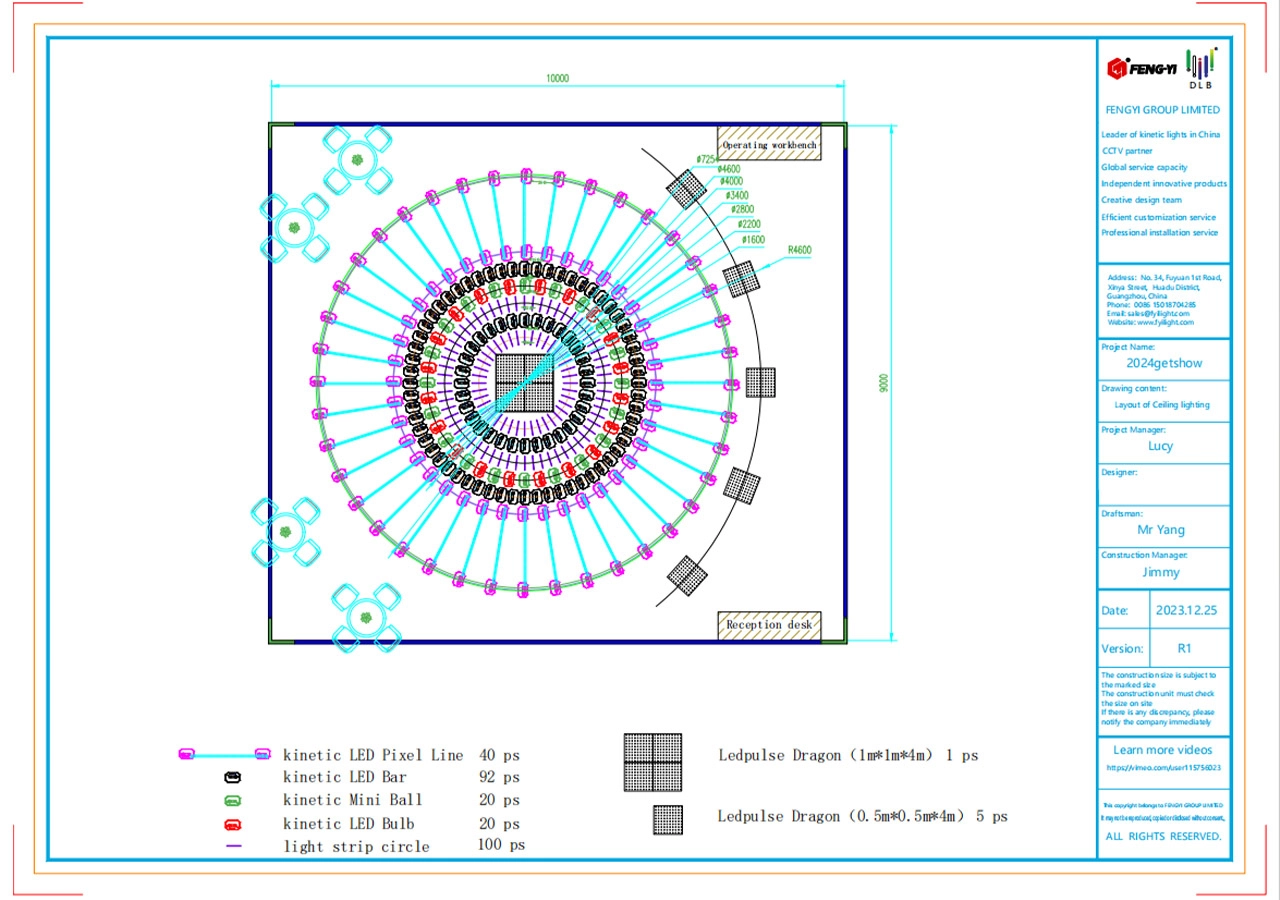Image resolution: width=1280 pixels, height=900 pixels.
Task: Click the version R1 cell
Action: (1185, 648)
